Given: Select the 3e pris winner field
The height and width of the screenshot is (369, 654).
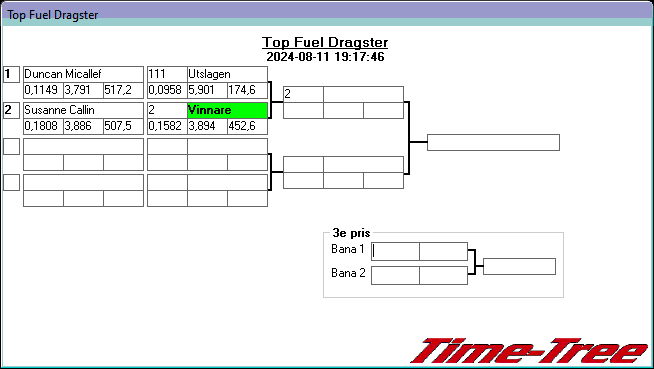Looking at the screenshot, I should click(x=519, y=266).
